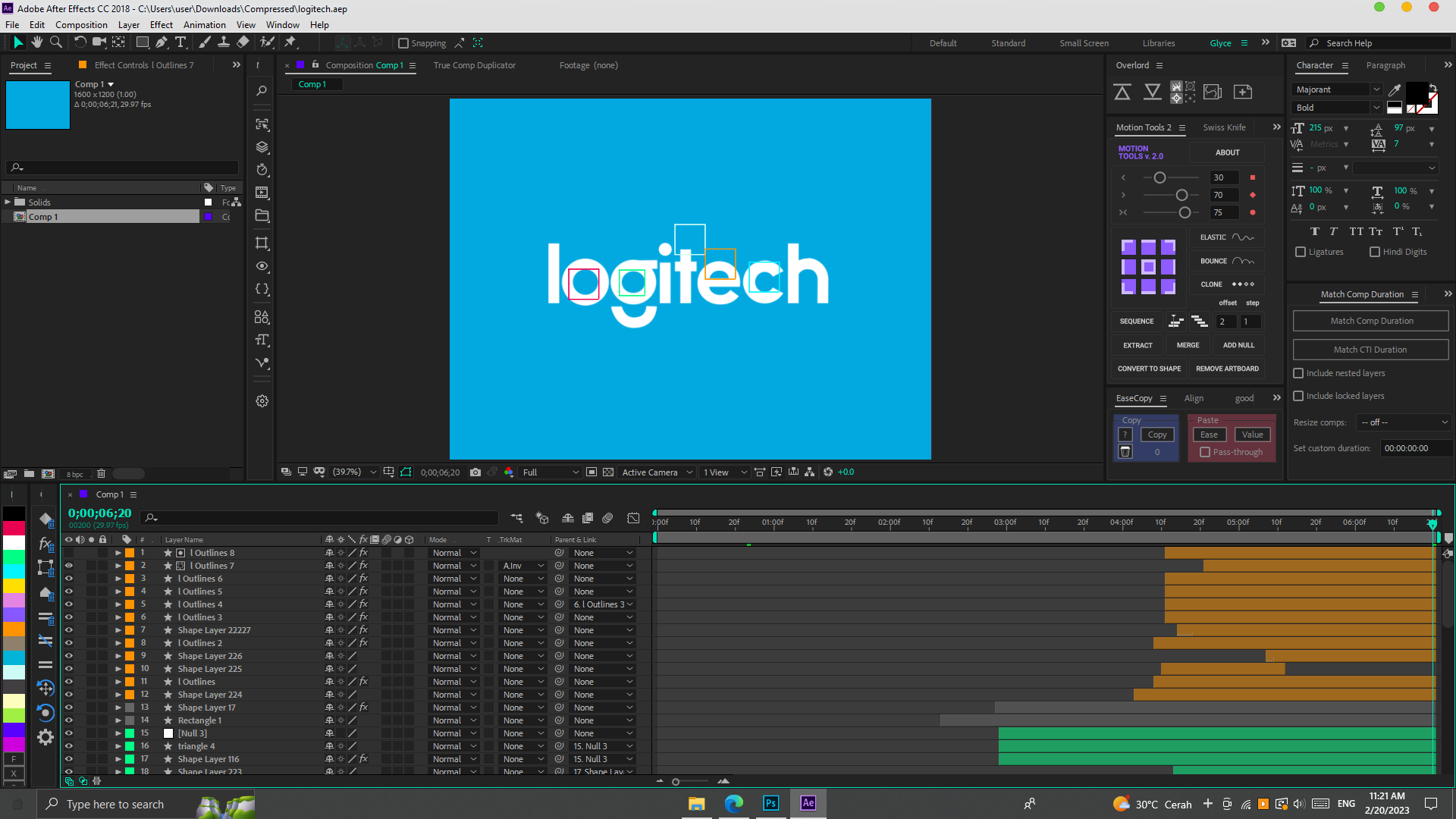Expand the Solids folder in Project
Screen dimensions: 1456x819
[x=8, y=202]
